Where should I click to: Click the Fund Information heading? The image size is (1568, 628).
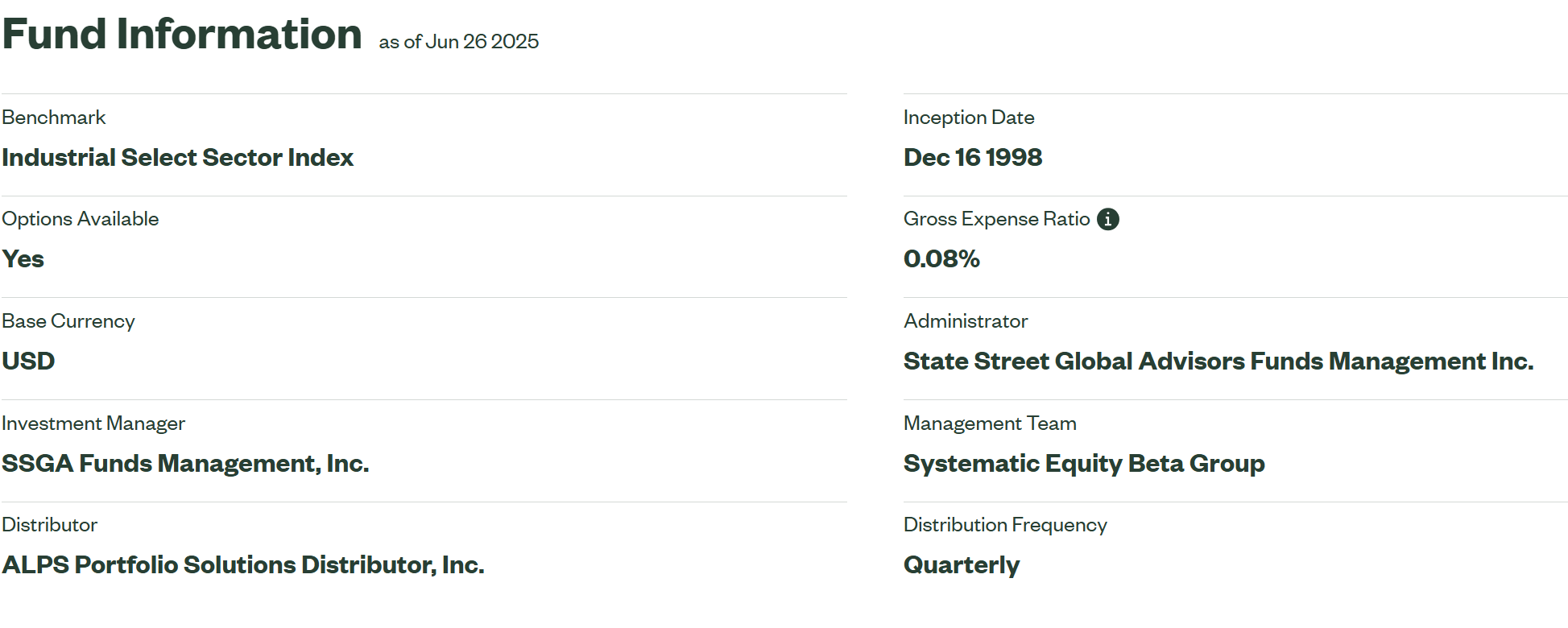[x=182, y=34]
